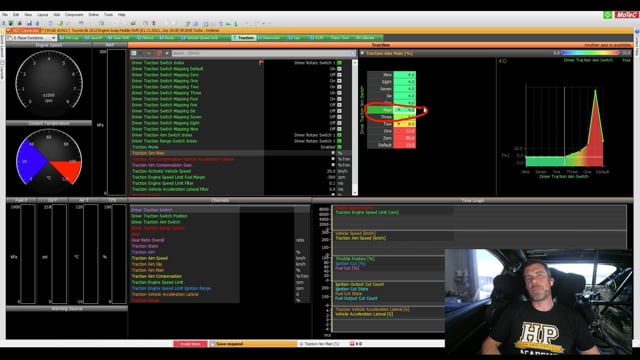The width and height of the screenshot is (640, 360).
Task: Select Driver Traction Aim Switch channel
Action: [156, 222]
